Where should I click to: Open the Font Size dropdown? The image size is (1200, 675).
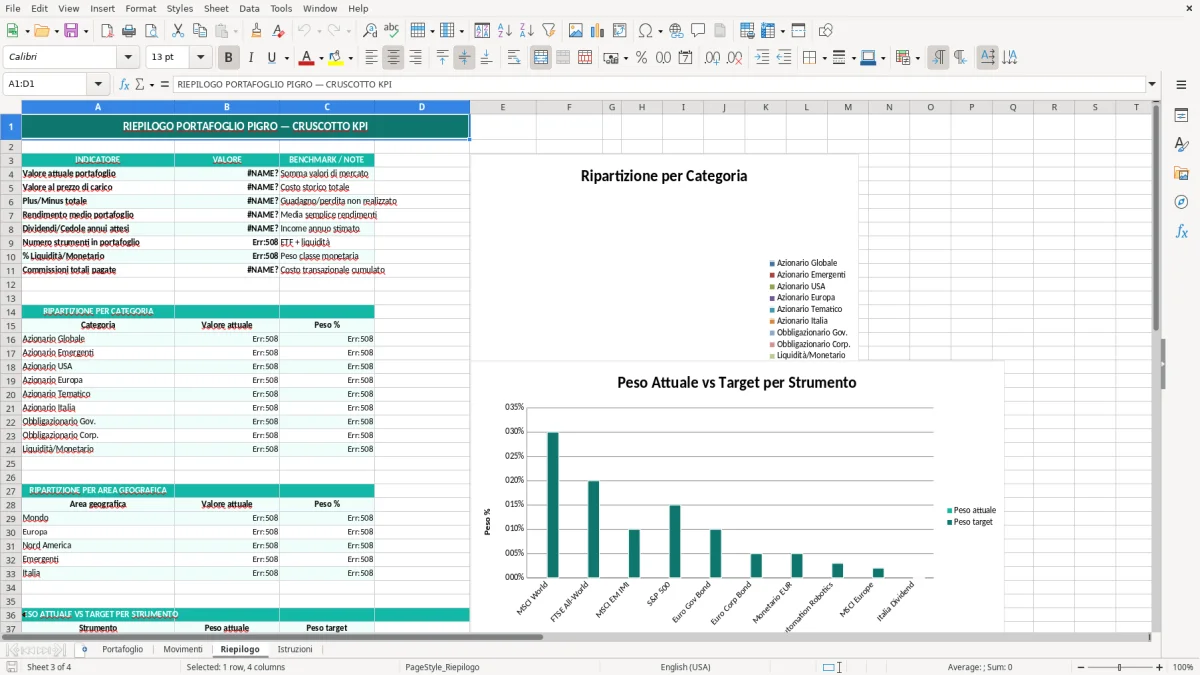click(x=201, y=58)
